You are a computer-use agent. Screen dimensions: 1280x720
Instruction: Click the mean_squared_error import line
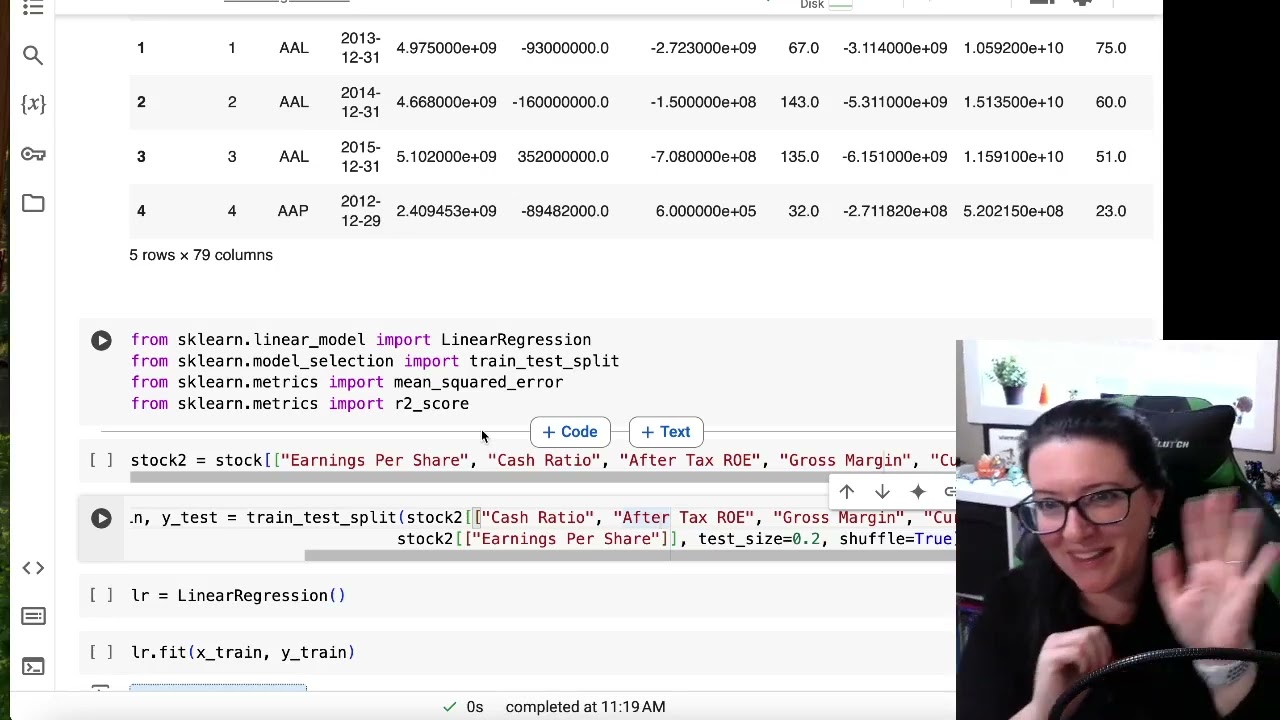coord(347,382)
